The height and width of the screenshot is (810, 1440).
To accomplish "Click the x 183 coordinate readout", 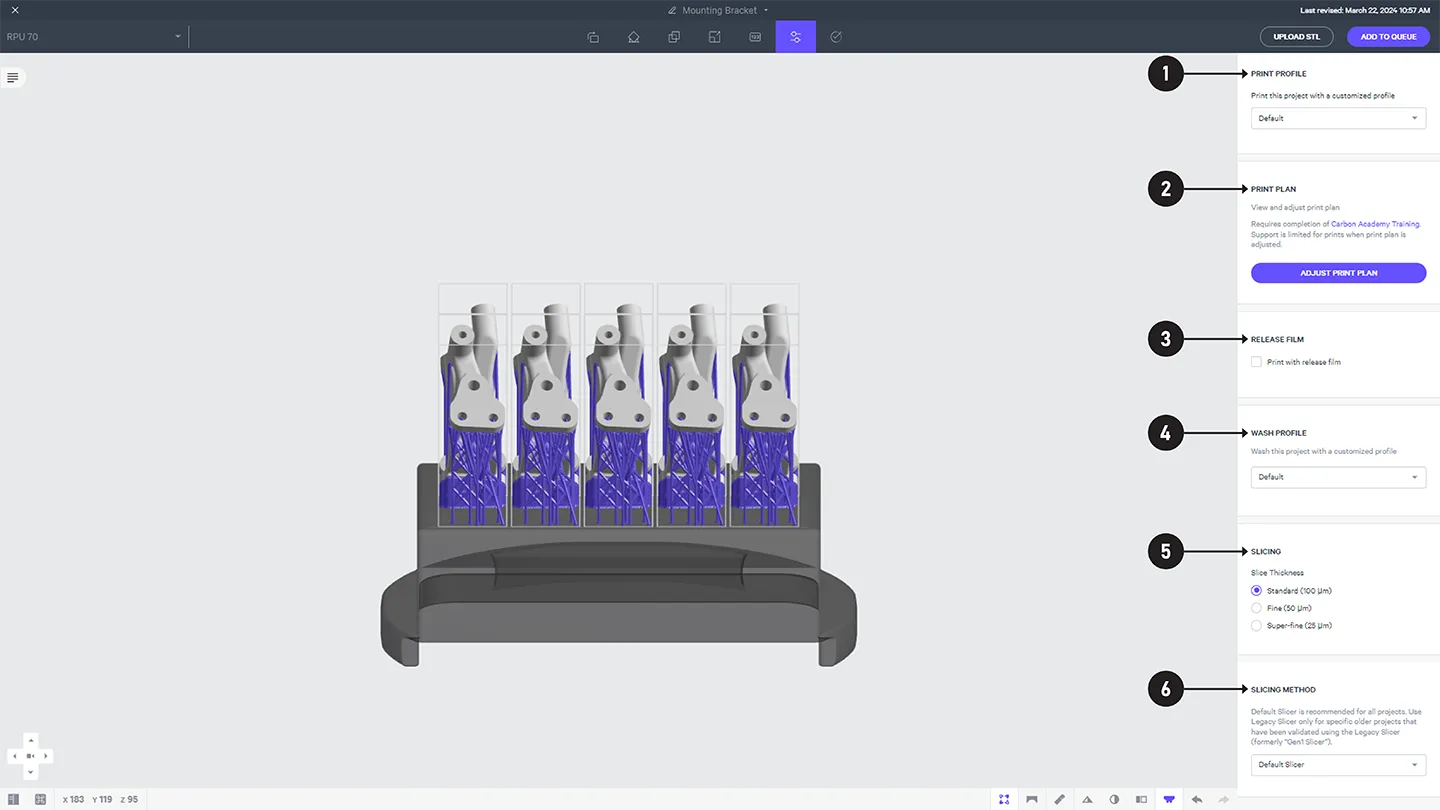I will (x=73, y=799).
